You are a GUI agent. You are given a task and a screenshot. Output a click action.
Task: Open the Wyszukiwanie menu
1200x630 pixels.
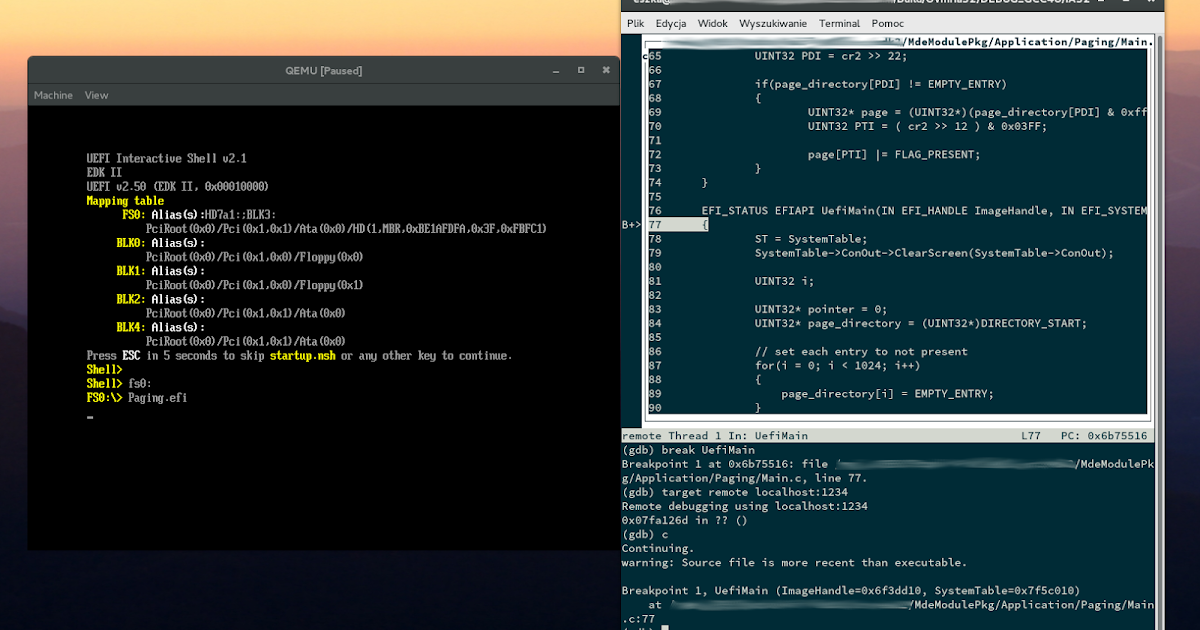(x=775, y=23)
